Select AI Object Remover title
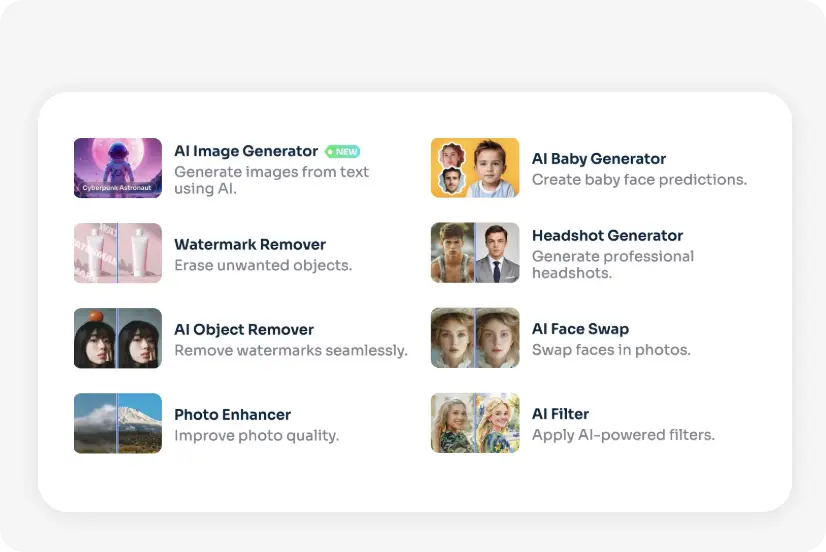826x552 pixels. point(244,329)
